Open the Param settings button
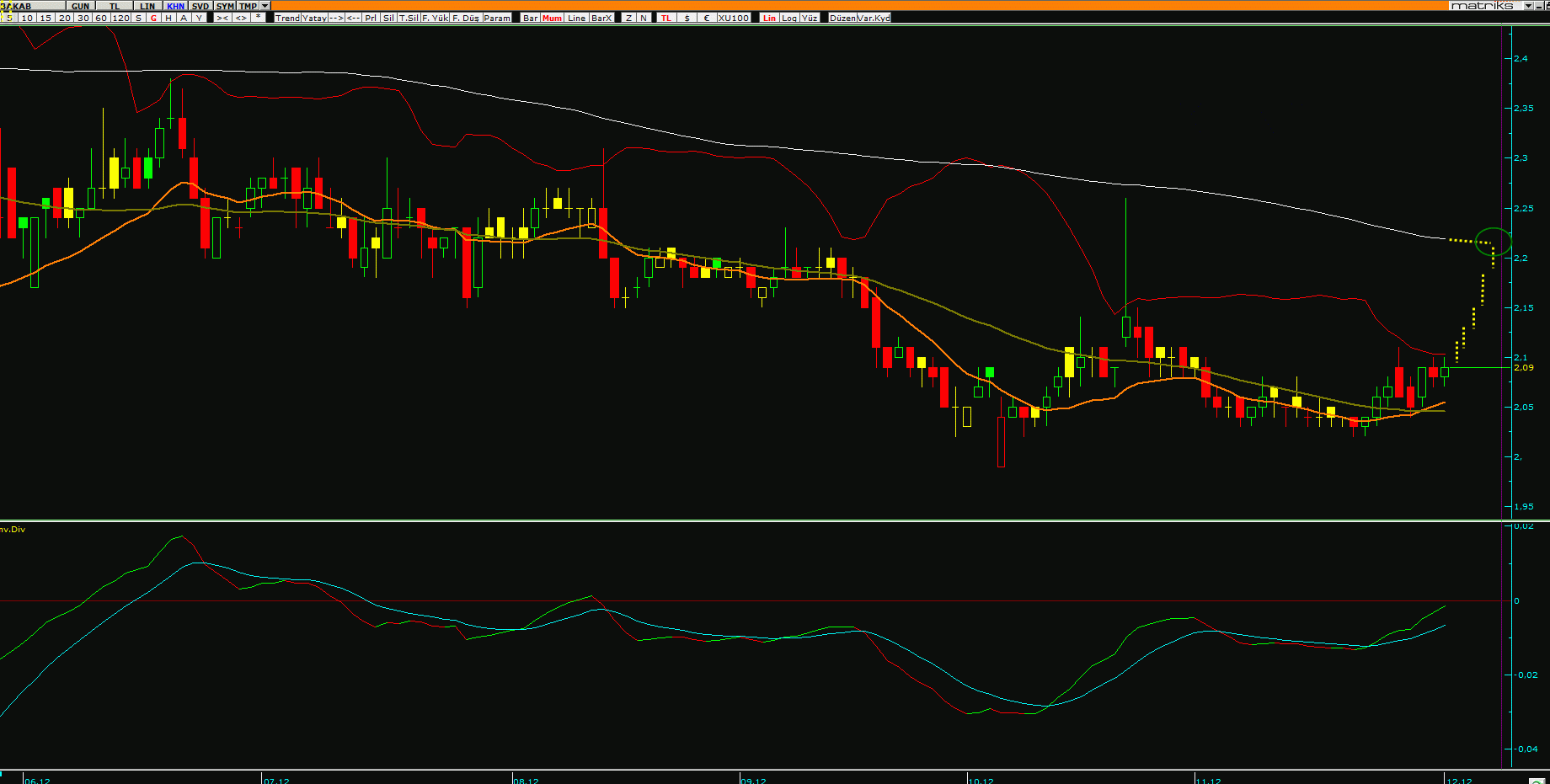This screenshot has width=1550, height=784. pos(497,18)
